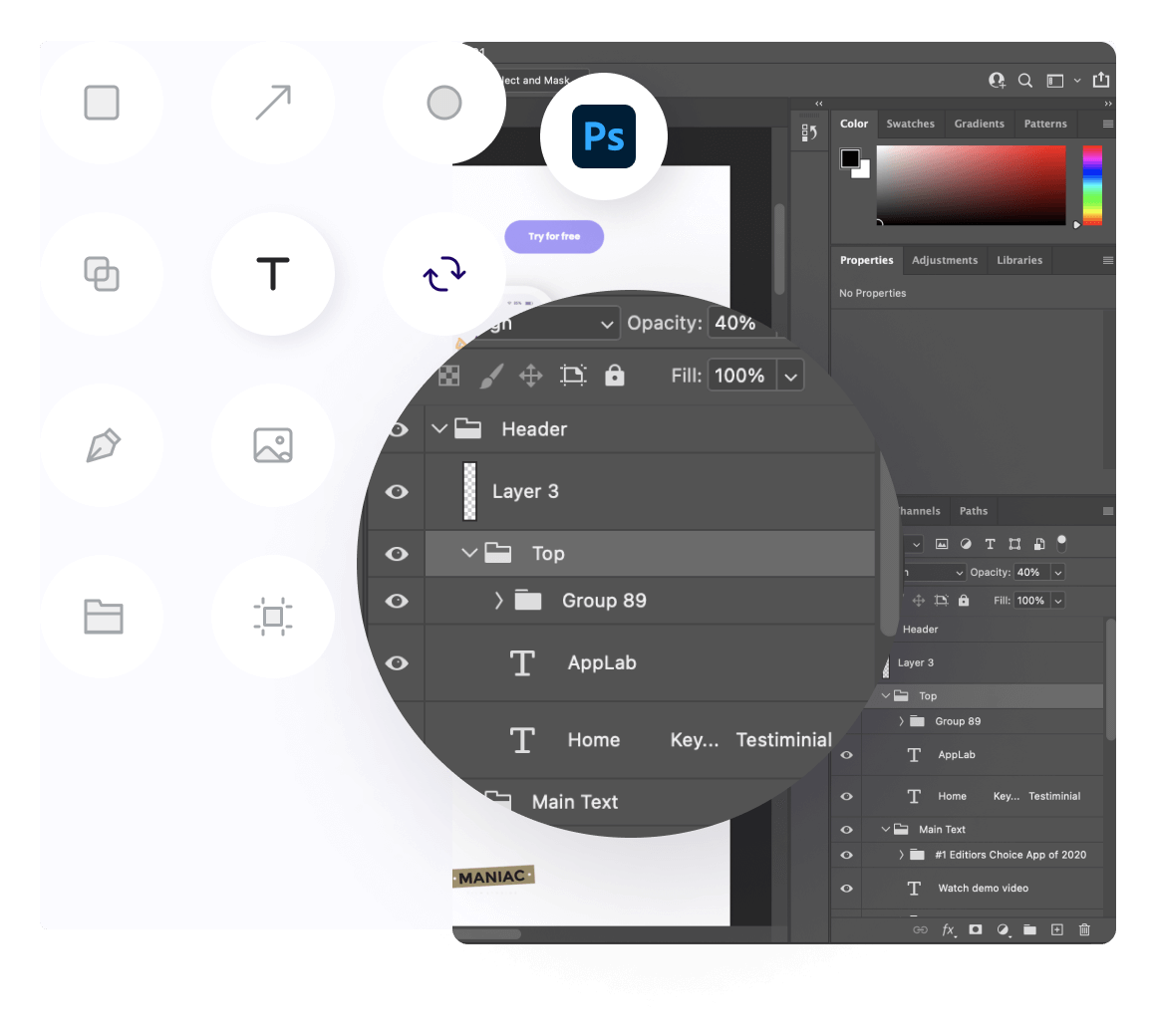
Task: Select the large Text tool circle
Action: pyautogui.click(x=272, y=274)
